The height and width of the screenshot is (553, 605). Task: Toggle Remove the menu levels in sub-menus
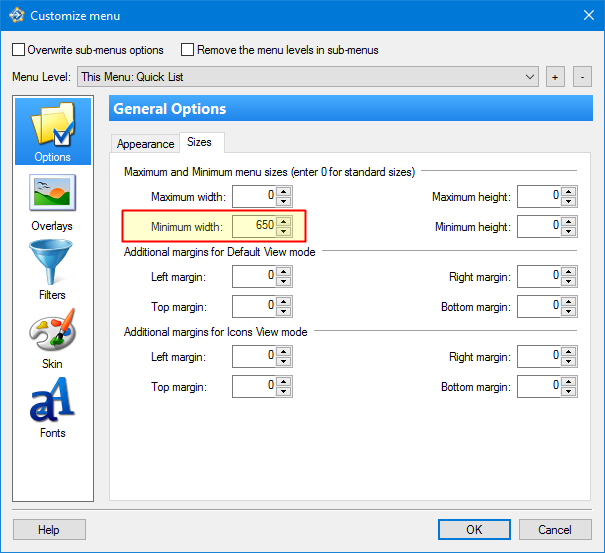[187, 50]
